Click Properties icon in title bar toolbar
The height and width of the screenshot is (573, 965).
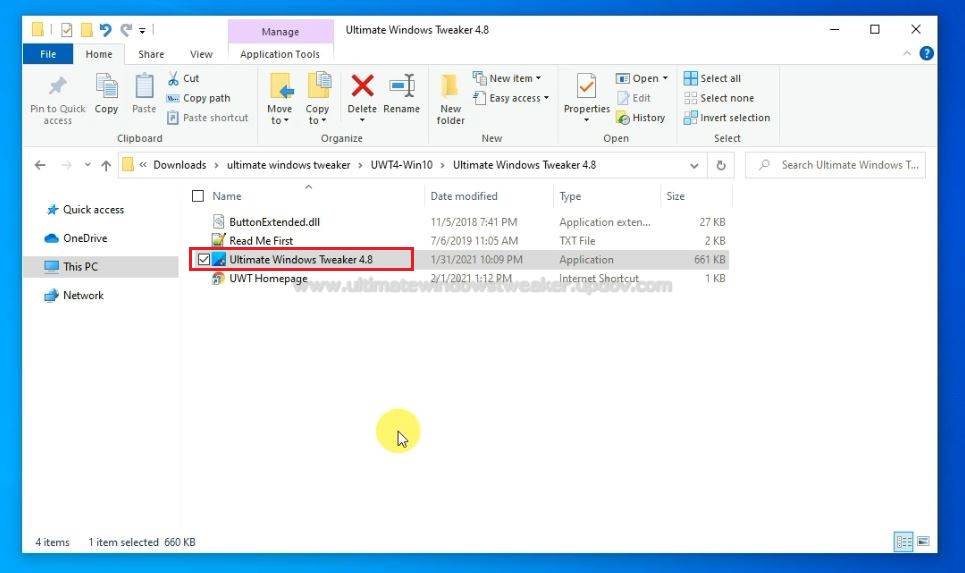(66, 30)
